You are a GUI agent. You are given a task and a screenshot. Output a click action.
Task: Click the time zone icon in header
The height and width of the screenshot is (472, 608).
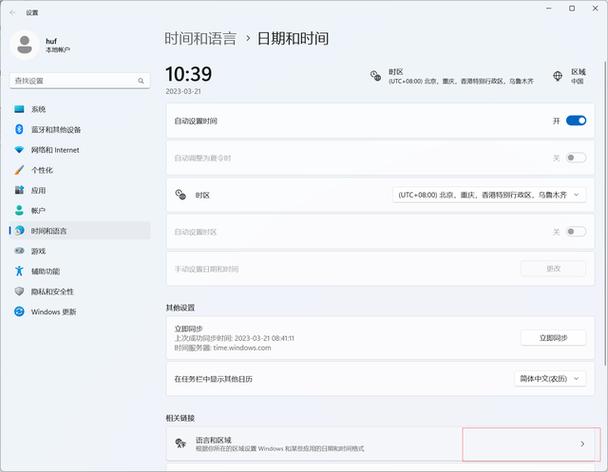375,76
